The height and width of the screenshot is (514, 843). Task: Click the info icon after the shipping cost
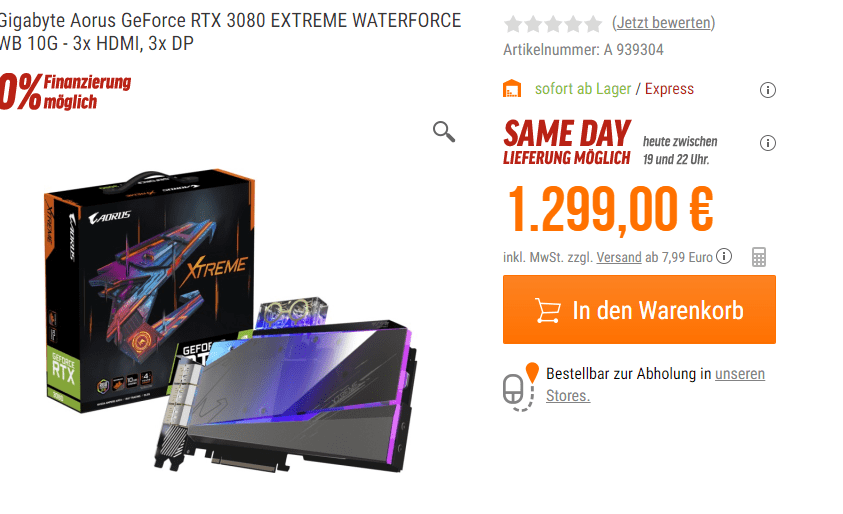(x=724, y=256)
